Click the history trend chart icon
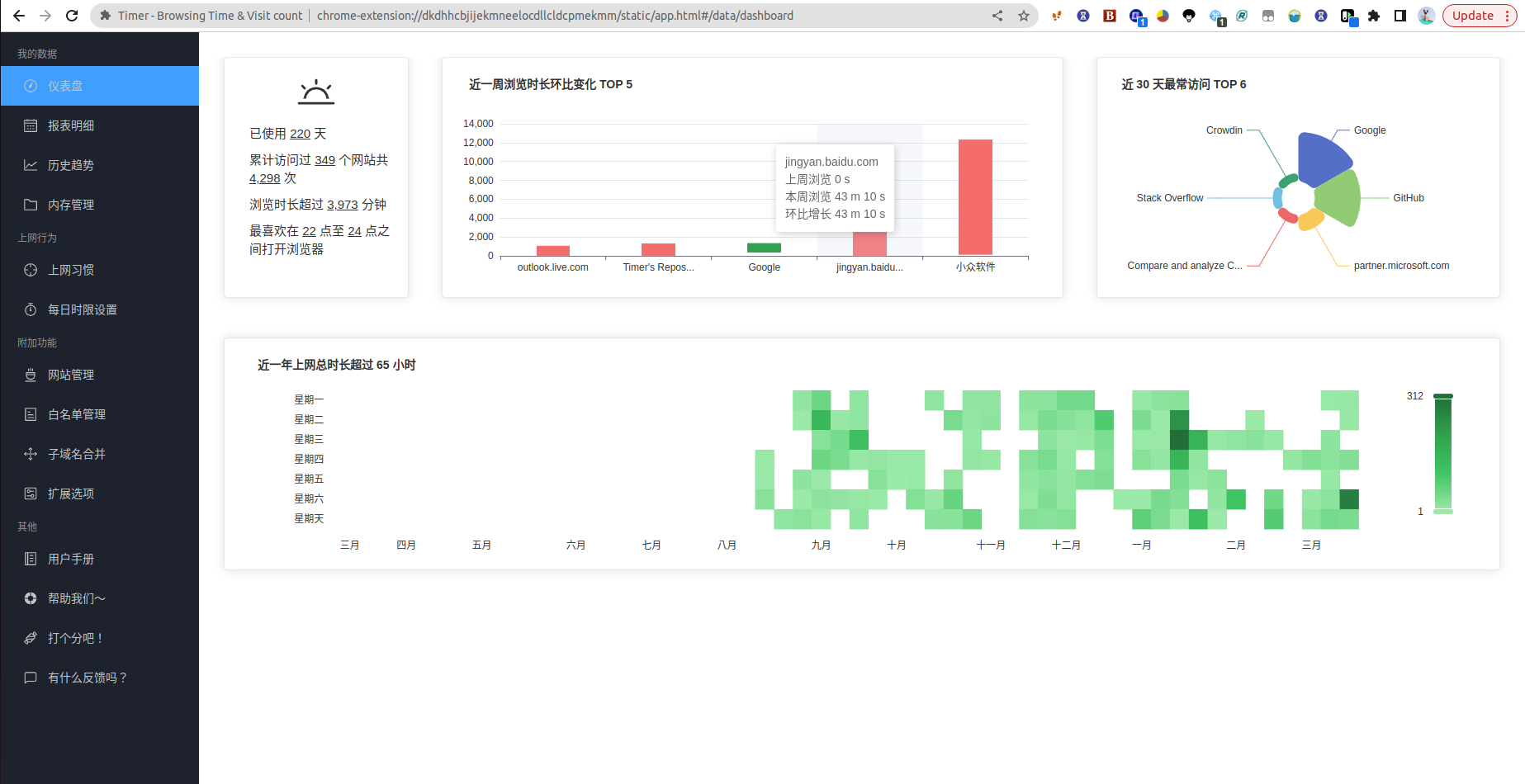The height and width of the screenshot is (784, 1525). 31,165
